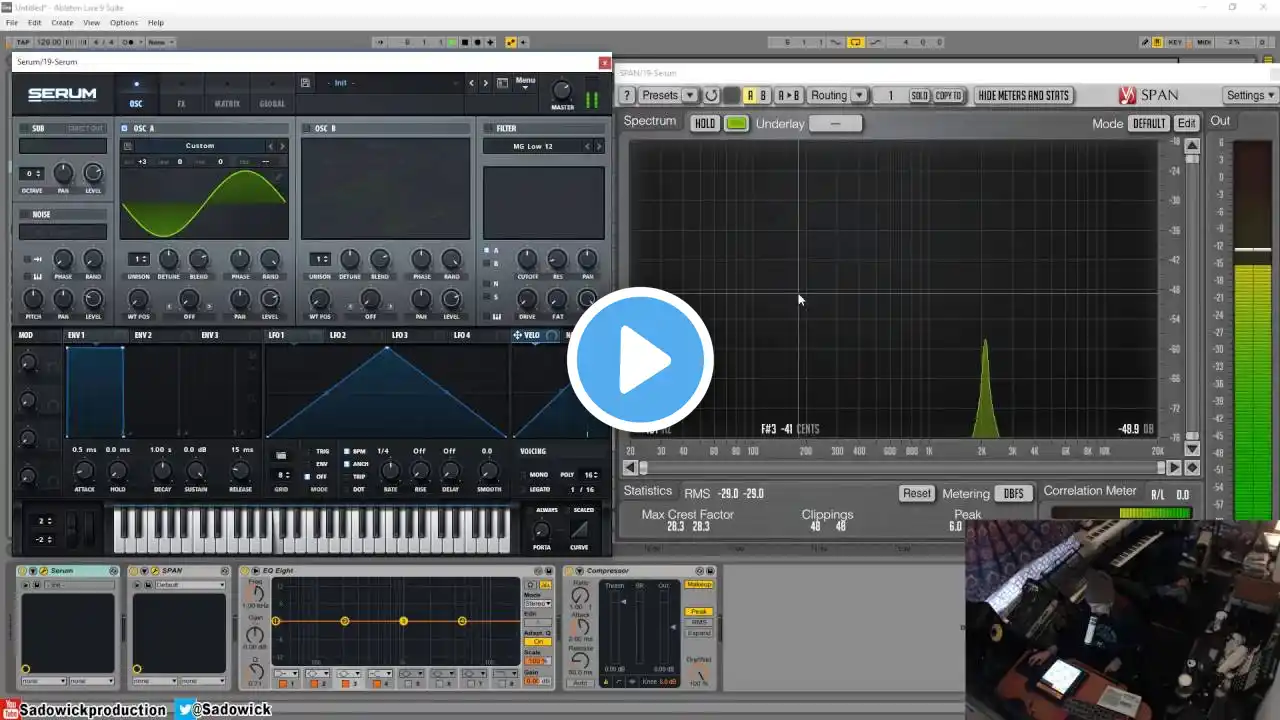Image resolution: width=1280 pixels, height=720 pixels.
Task: Select the ENV 2 tab
Action: pos(143,335)
